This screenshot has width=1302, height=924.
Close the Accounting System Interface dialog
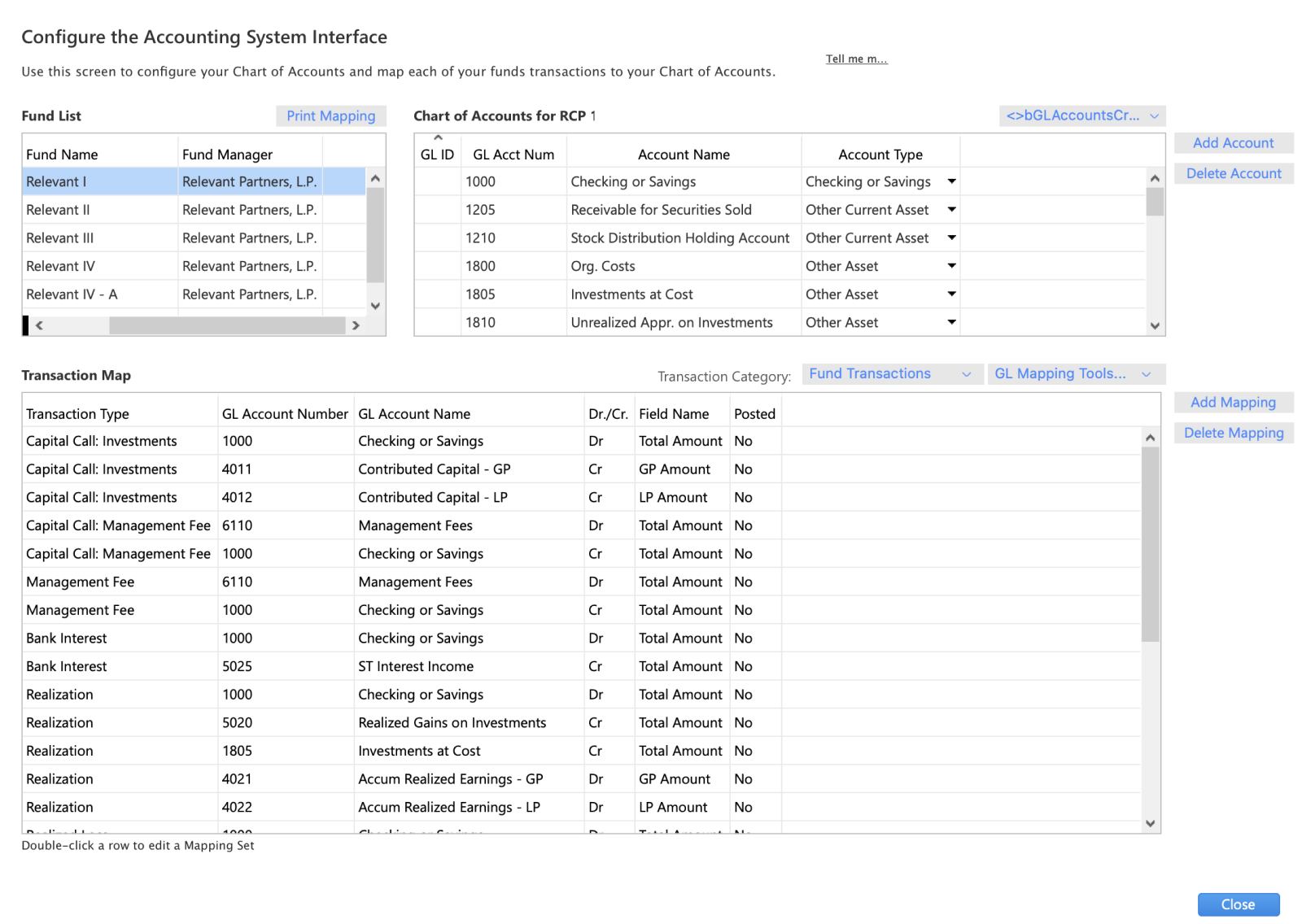point(1238,904)
